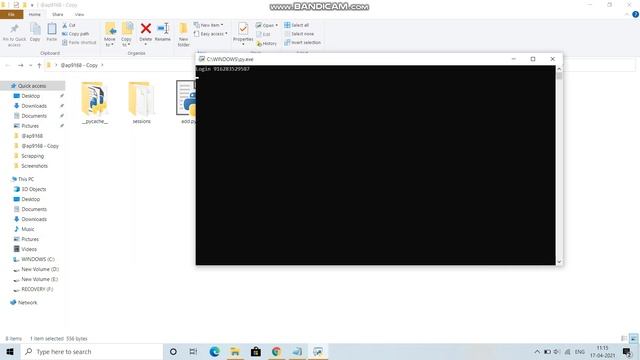Click the console scrollbar down arrow
The height and width of the screenshot is (360, 640).
point(559,262)
